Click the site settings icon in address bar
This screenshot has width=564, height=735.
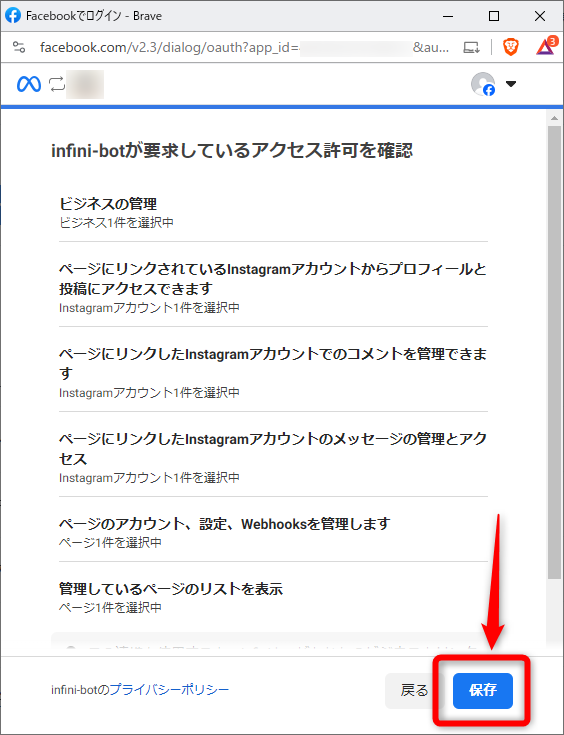click(x=19, y=47)
